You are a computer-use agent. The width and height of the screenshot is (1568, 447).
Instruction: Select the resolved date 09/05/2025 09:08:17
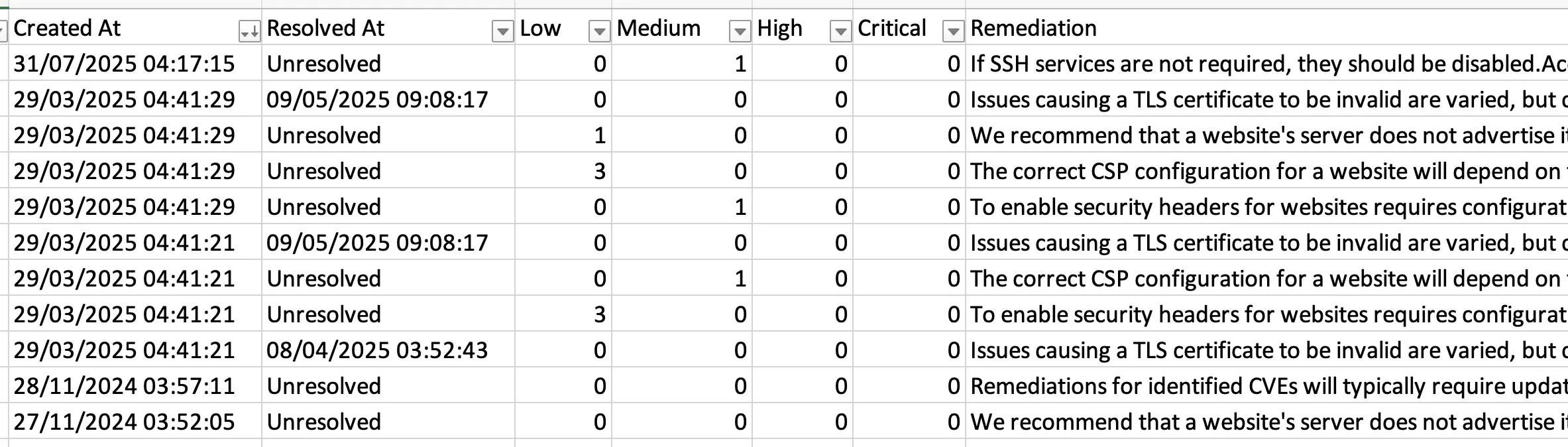pos(376,99)
